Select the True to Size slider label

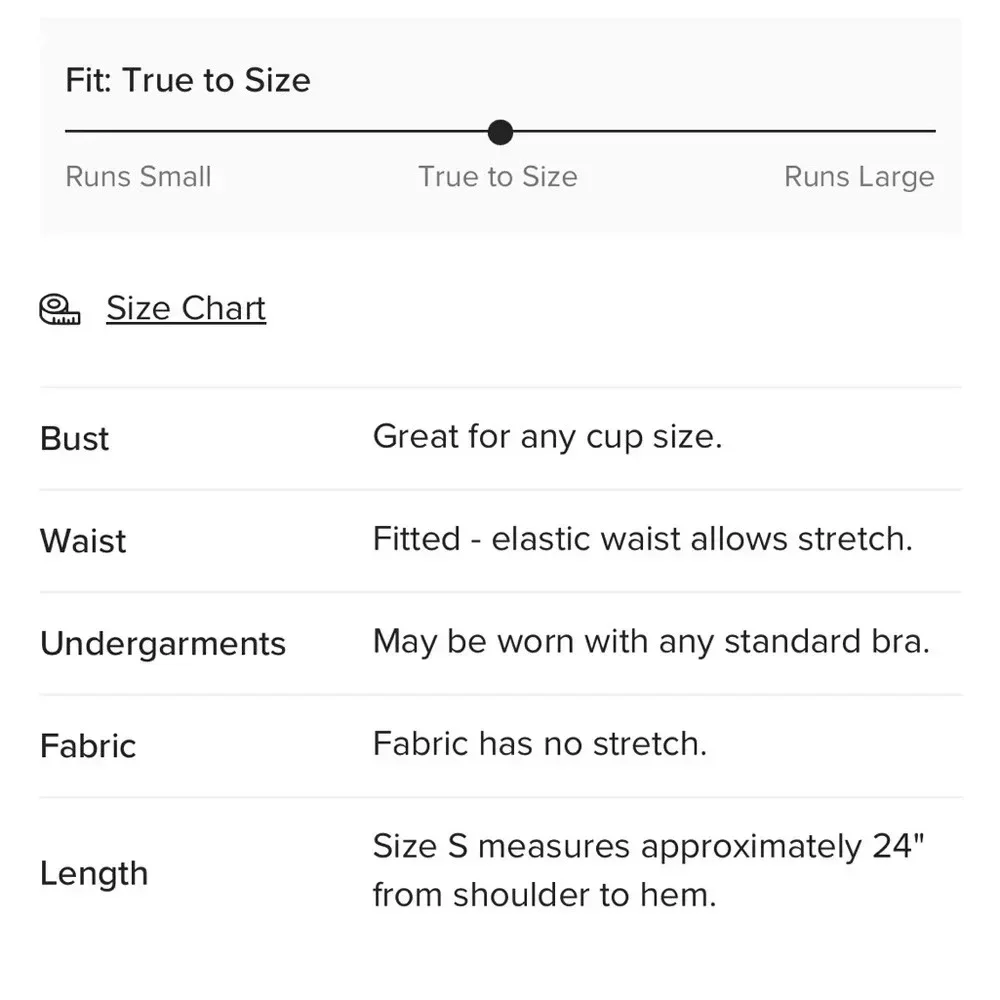498,177
